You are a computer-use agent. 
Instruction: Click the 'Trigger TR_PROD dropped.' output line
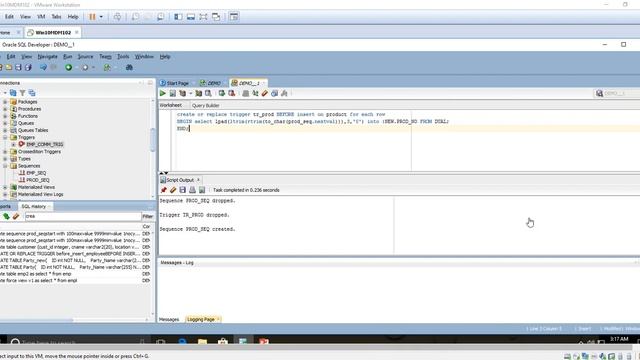coord(194,215)
